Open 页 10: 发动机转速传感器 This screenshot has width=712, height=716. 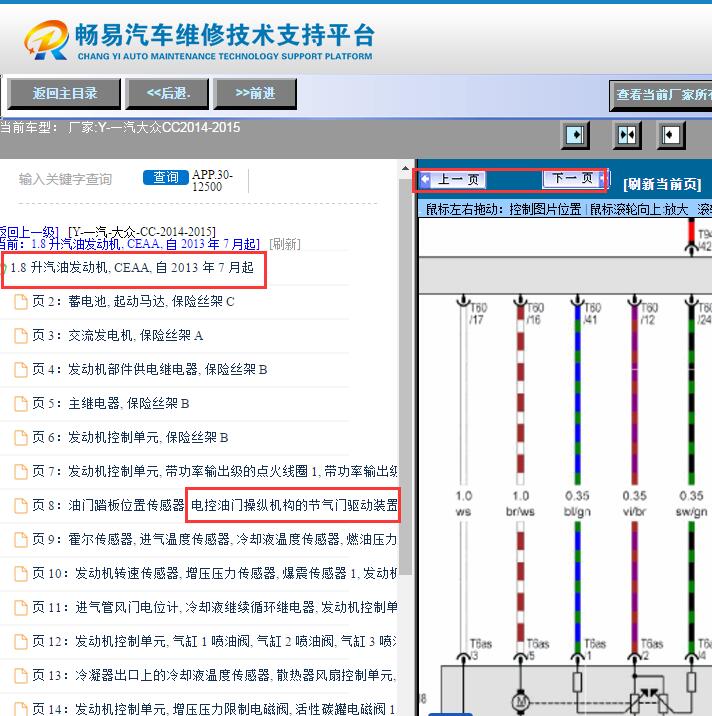tap(214, 574)
